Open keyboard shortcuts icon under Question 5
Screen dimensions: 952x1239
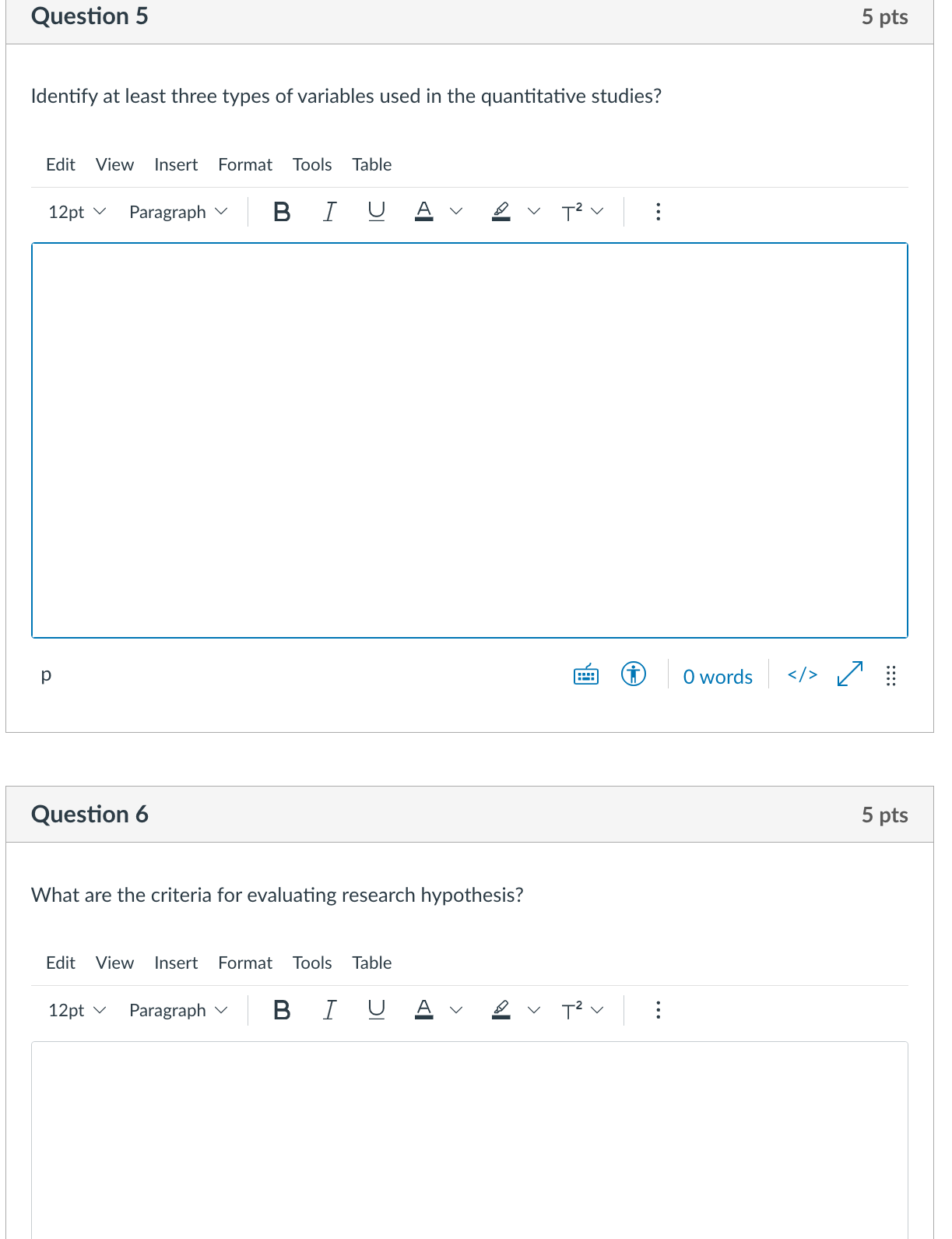586,674
